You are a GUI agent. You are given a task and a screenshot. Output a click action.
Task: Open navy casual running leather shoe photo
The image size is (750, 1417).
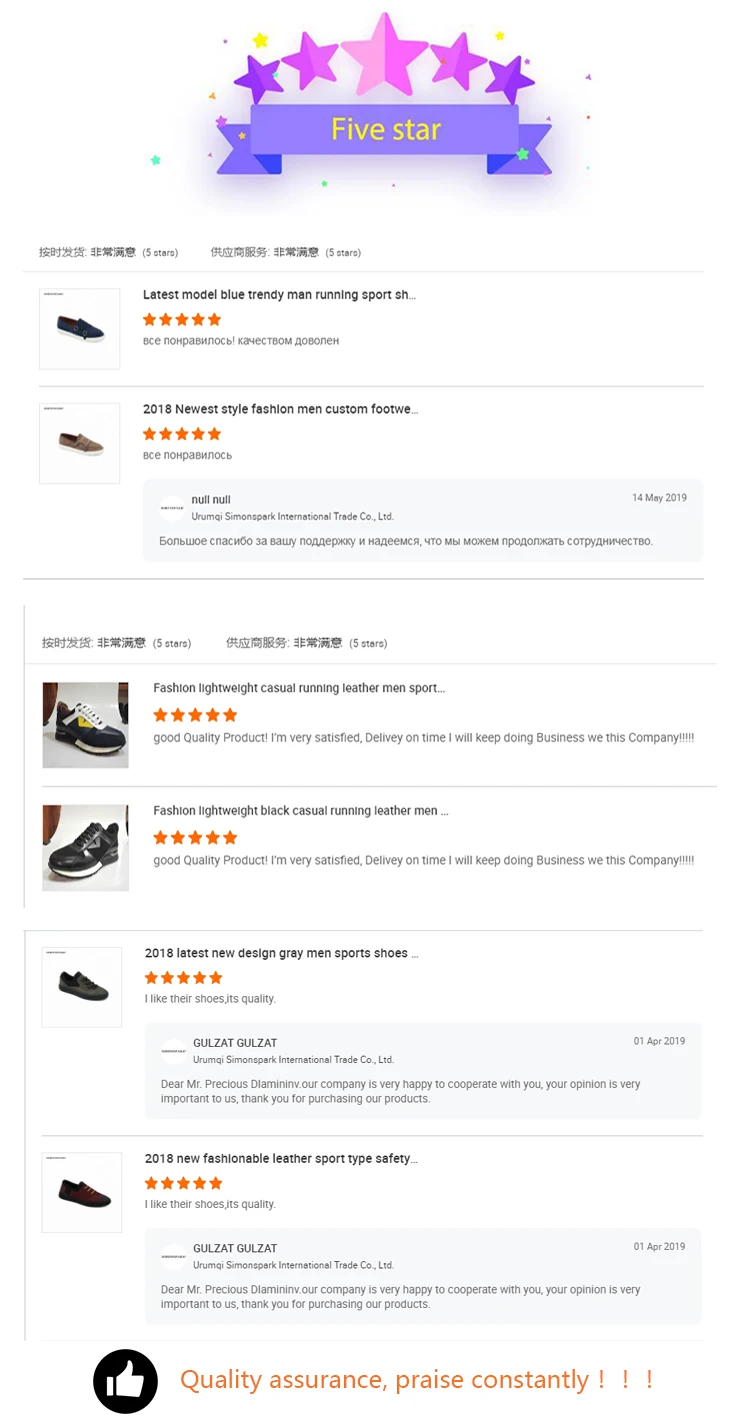pos(85,725)
